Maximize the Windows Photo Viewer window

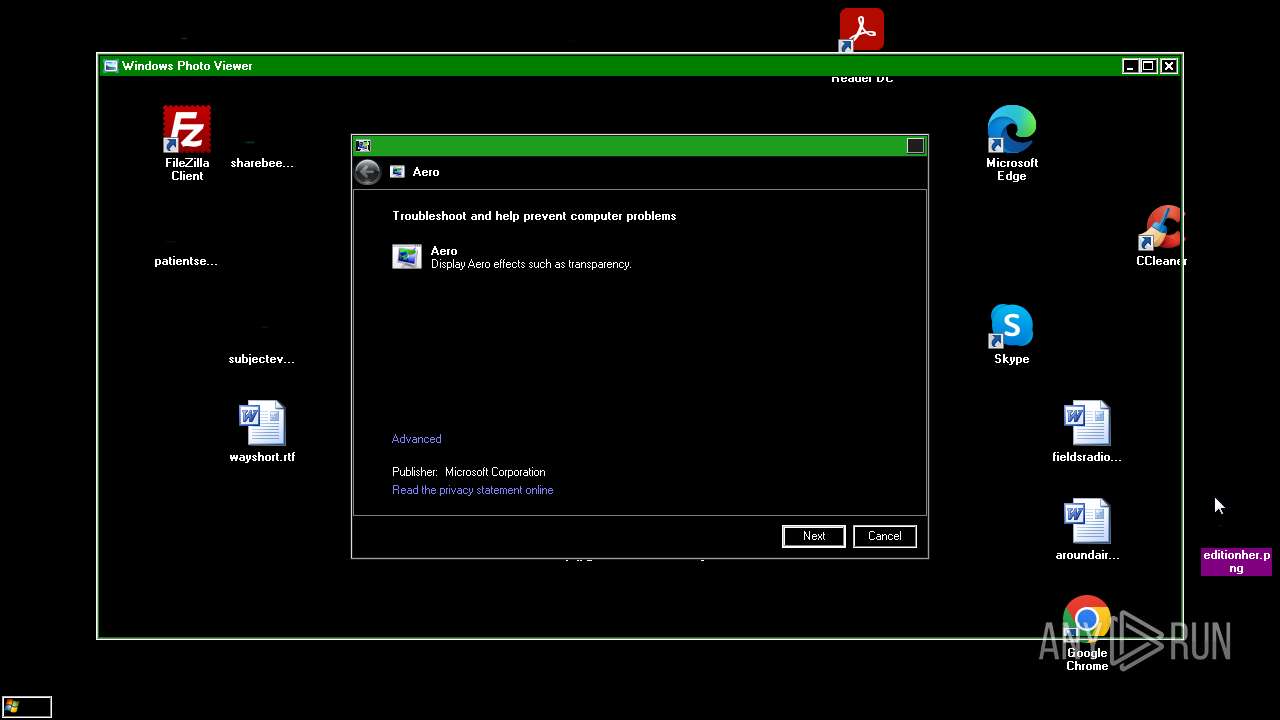pyautogui.click(x=1149, y=66)
